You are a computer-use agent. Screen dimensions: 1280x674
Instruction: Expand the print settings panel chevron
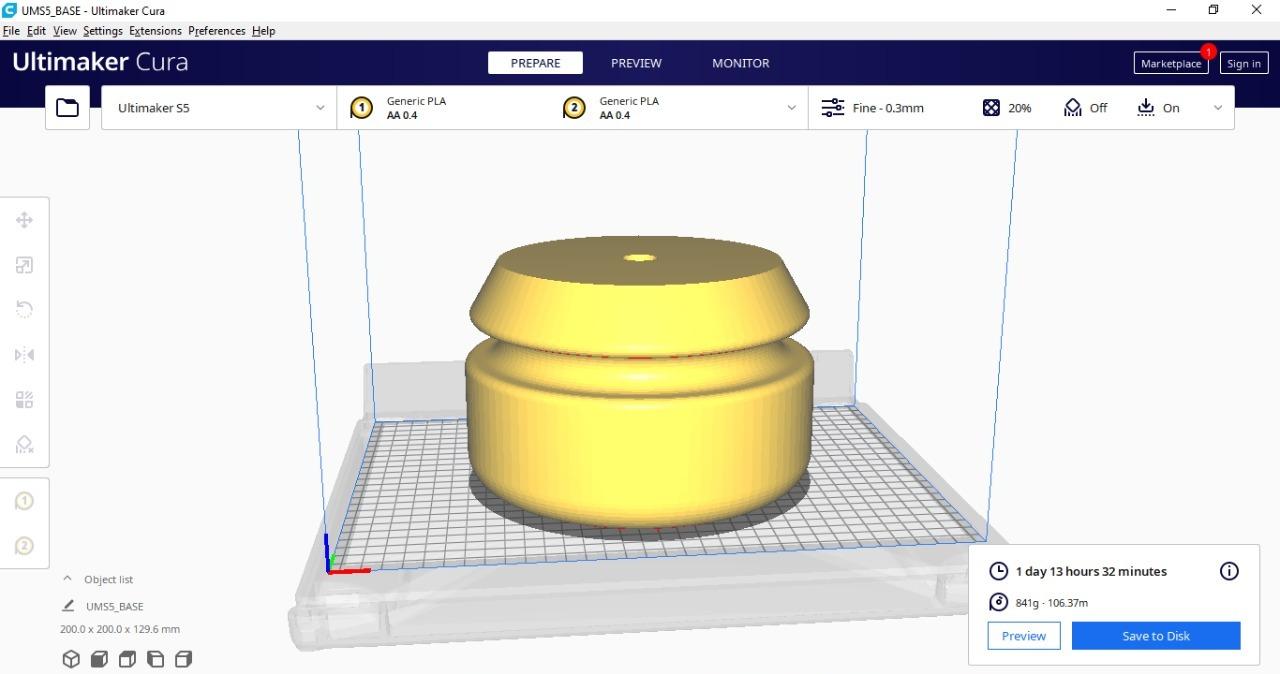(1217, 108)
